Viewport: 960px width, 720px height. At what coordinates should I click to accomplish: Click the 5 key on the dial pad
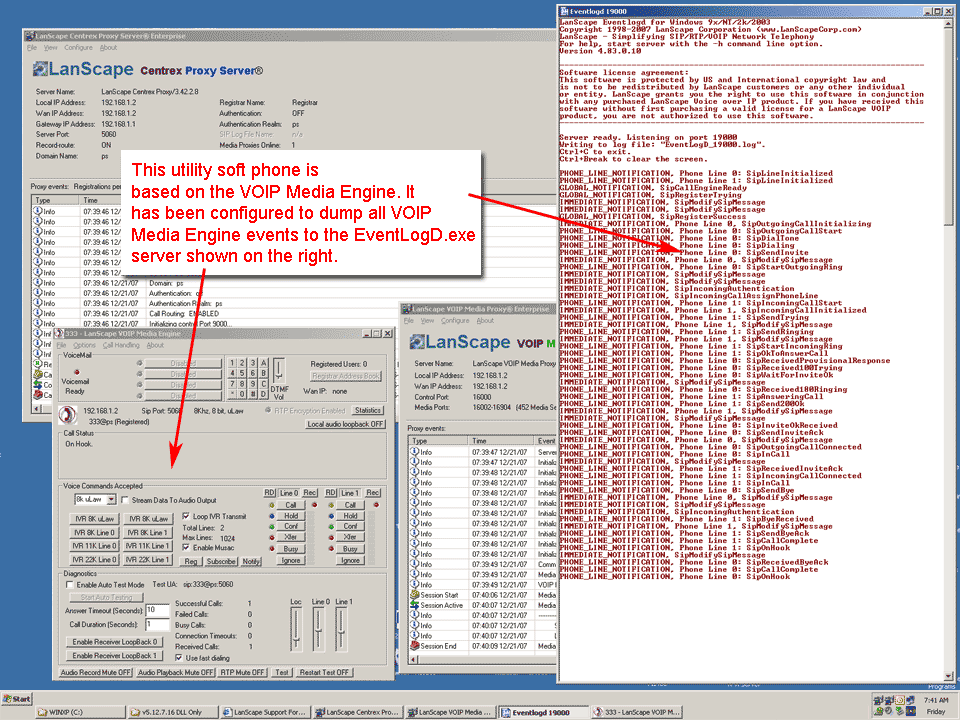pyautogui.click(x=242, y=373)
